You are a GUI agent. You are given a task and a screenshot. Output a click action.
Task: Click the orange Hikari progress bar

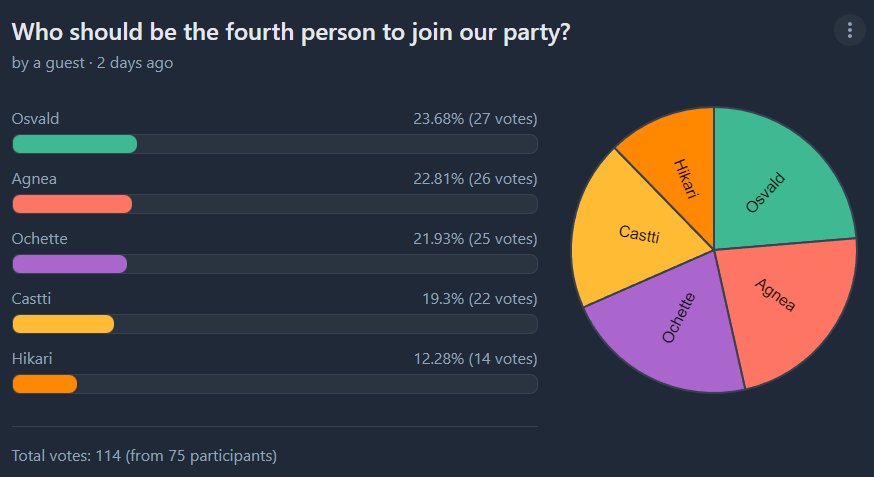pos(45,384)
